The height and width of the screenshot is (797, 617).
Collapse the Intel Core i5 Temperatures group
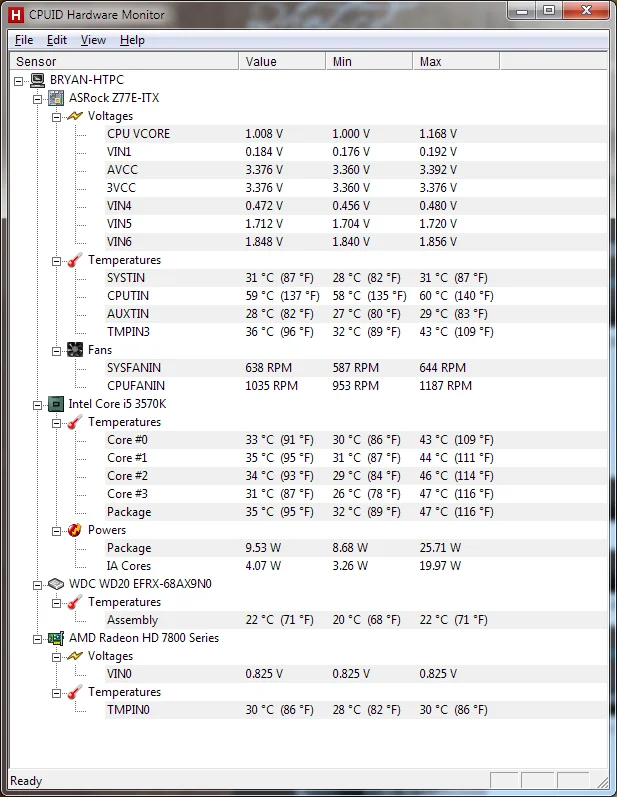click(x=56, y=423)
